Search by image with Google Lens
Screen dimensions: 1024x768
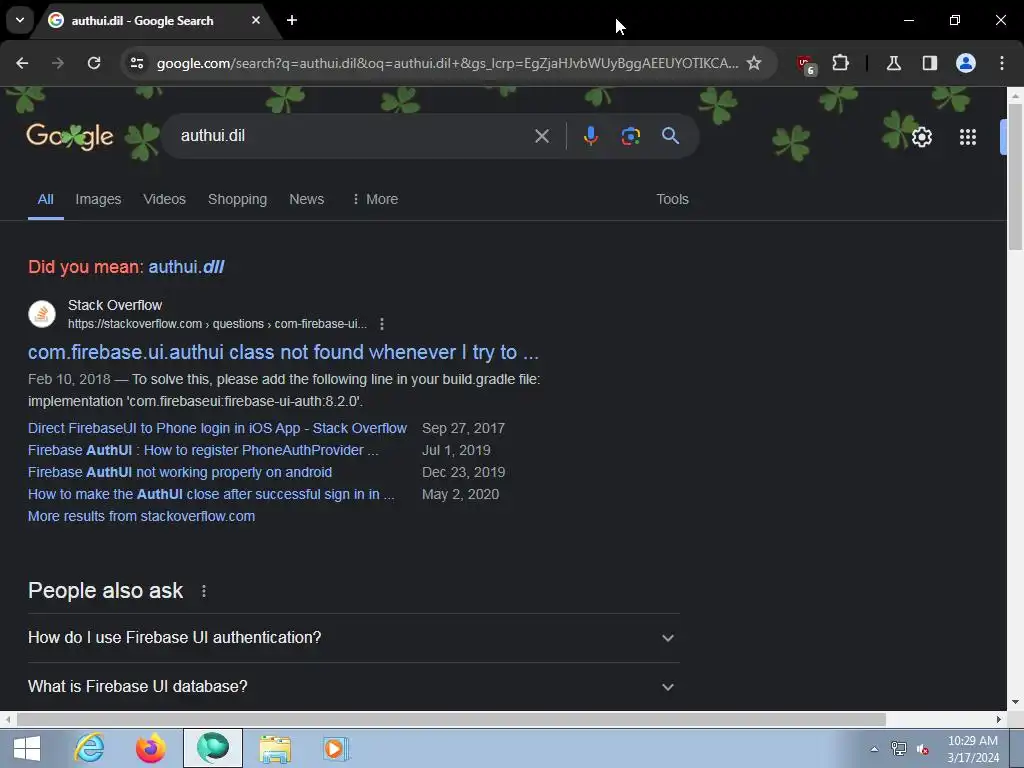coord(630,136)
